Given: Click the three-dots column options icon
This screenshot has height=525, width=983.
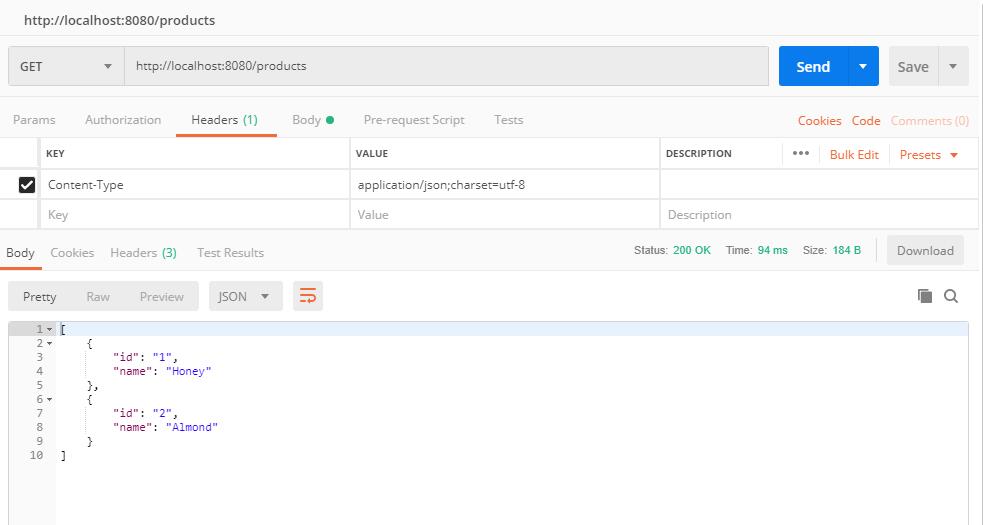Looking at the screenshot, I should click(800, 154).
